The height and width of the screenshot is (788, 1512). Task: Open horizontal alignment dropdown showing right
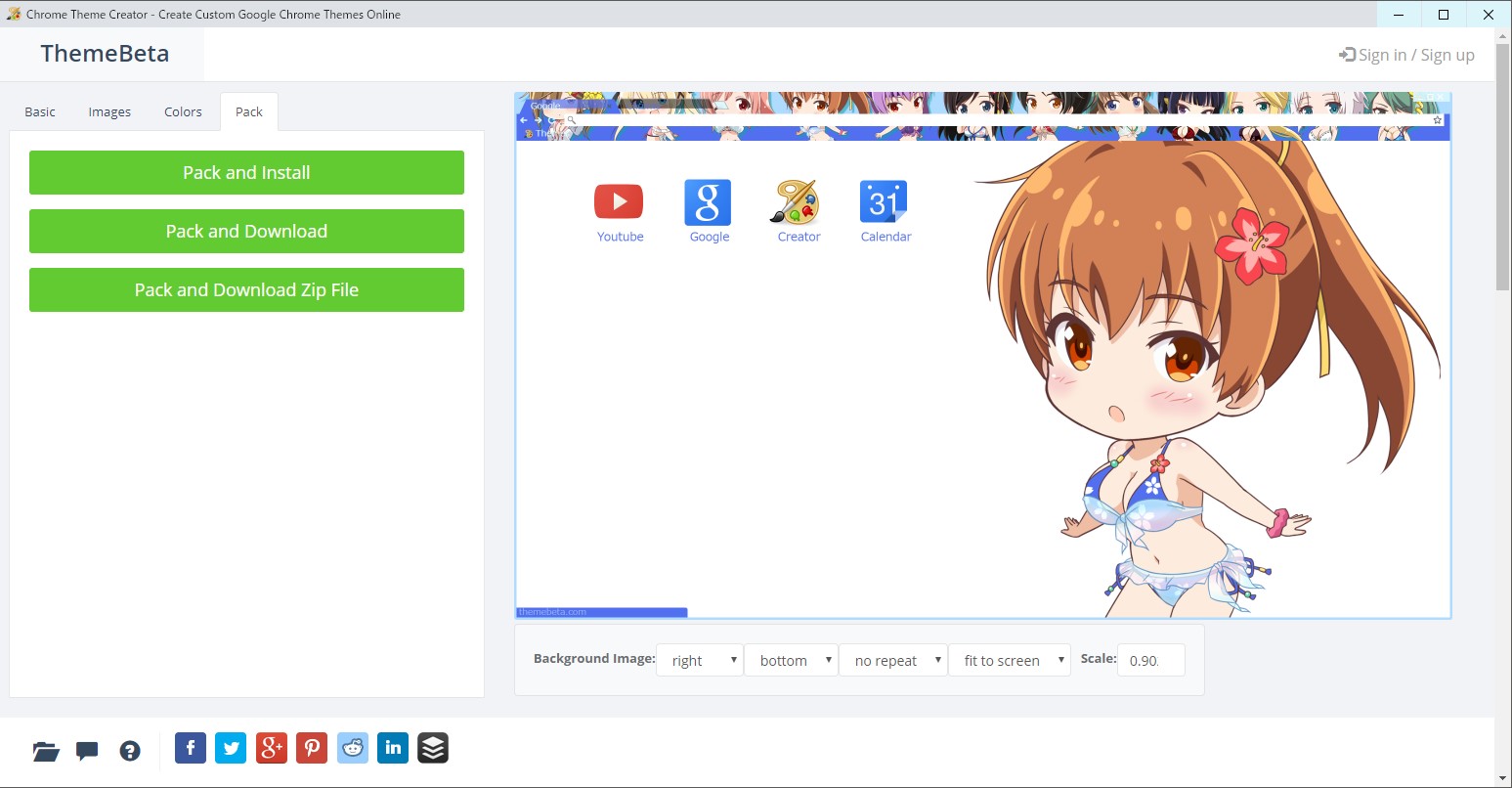[700, 660]
